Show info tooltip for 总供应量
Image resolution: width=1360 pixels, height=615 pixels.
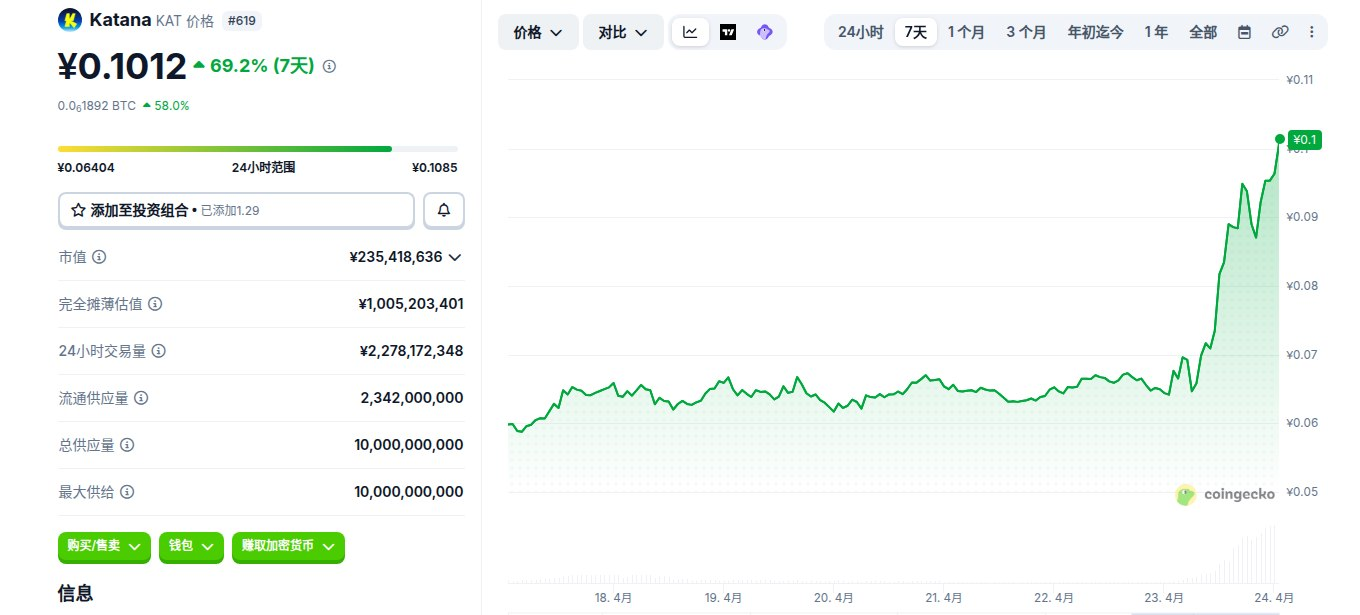(127, 445)
